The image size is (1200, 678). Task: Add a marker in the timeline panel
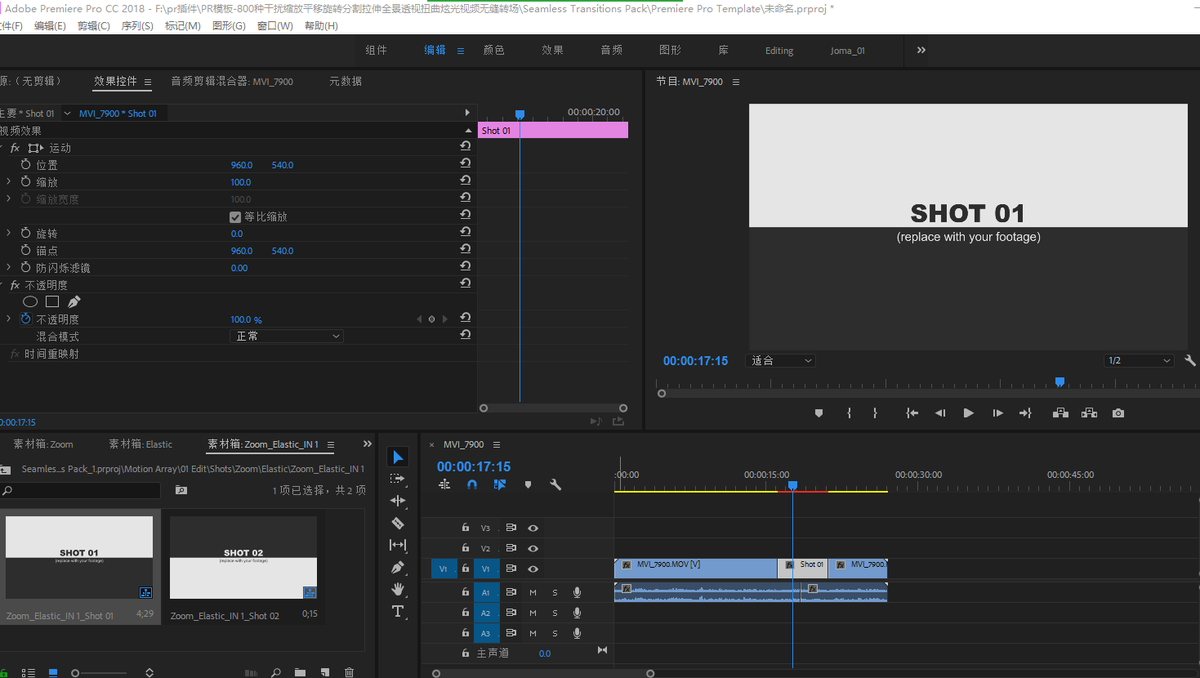[528, 485]
